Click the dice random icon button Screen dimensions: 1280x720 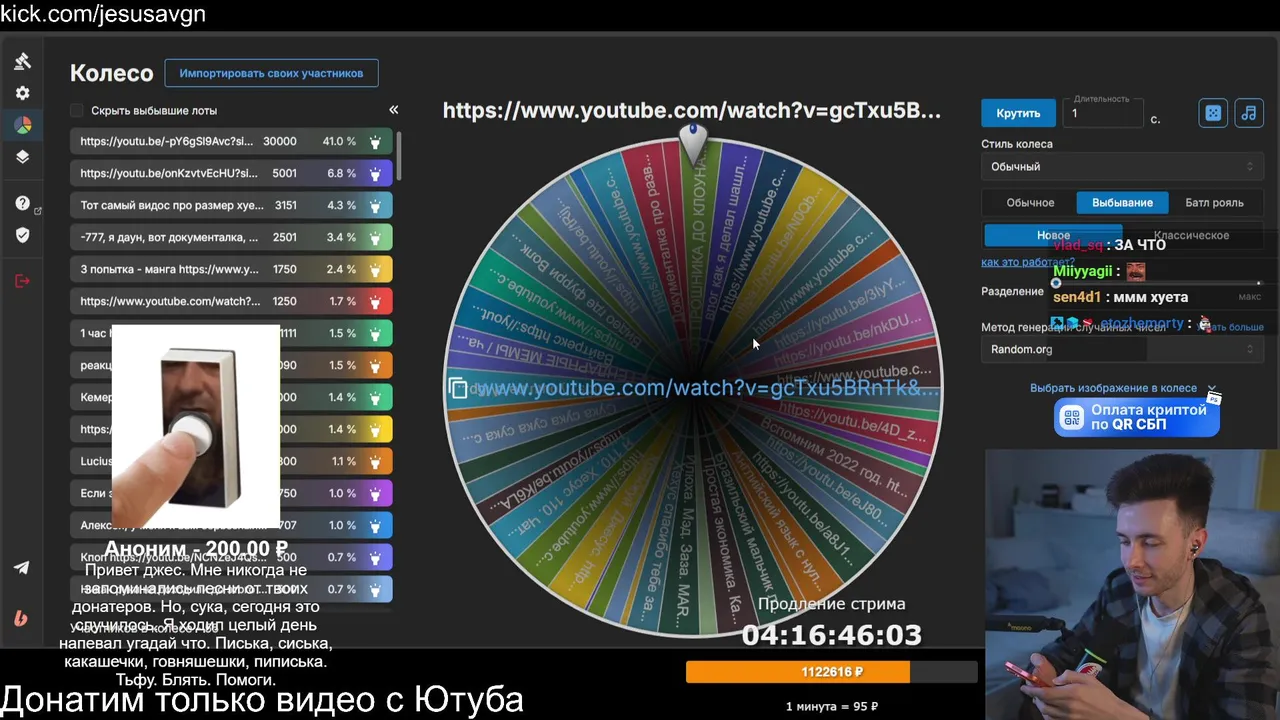point(1213,113)
